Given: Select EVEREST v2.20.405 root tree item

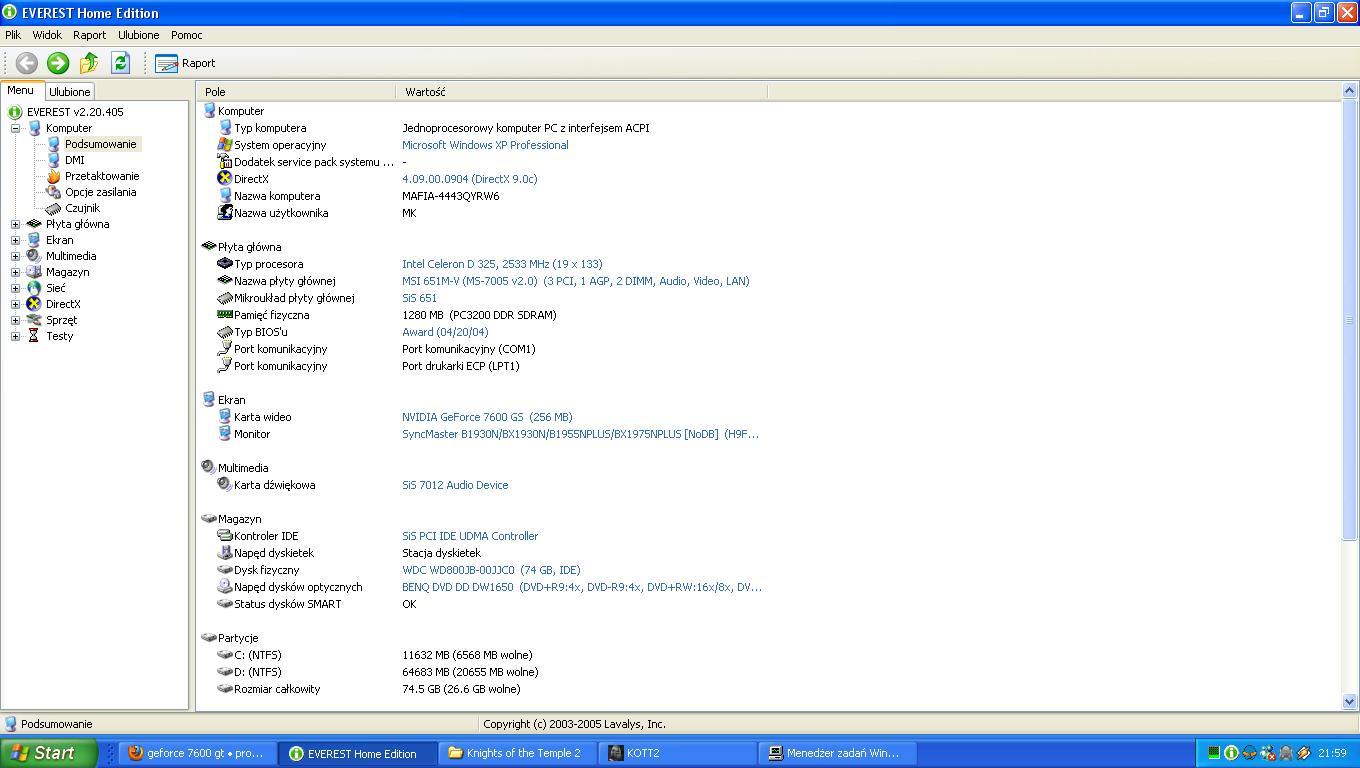Looking at the screenshot, I should coord(75,112).
